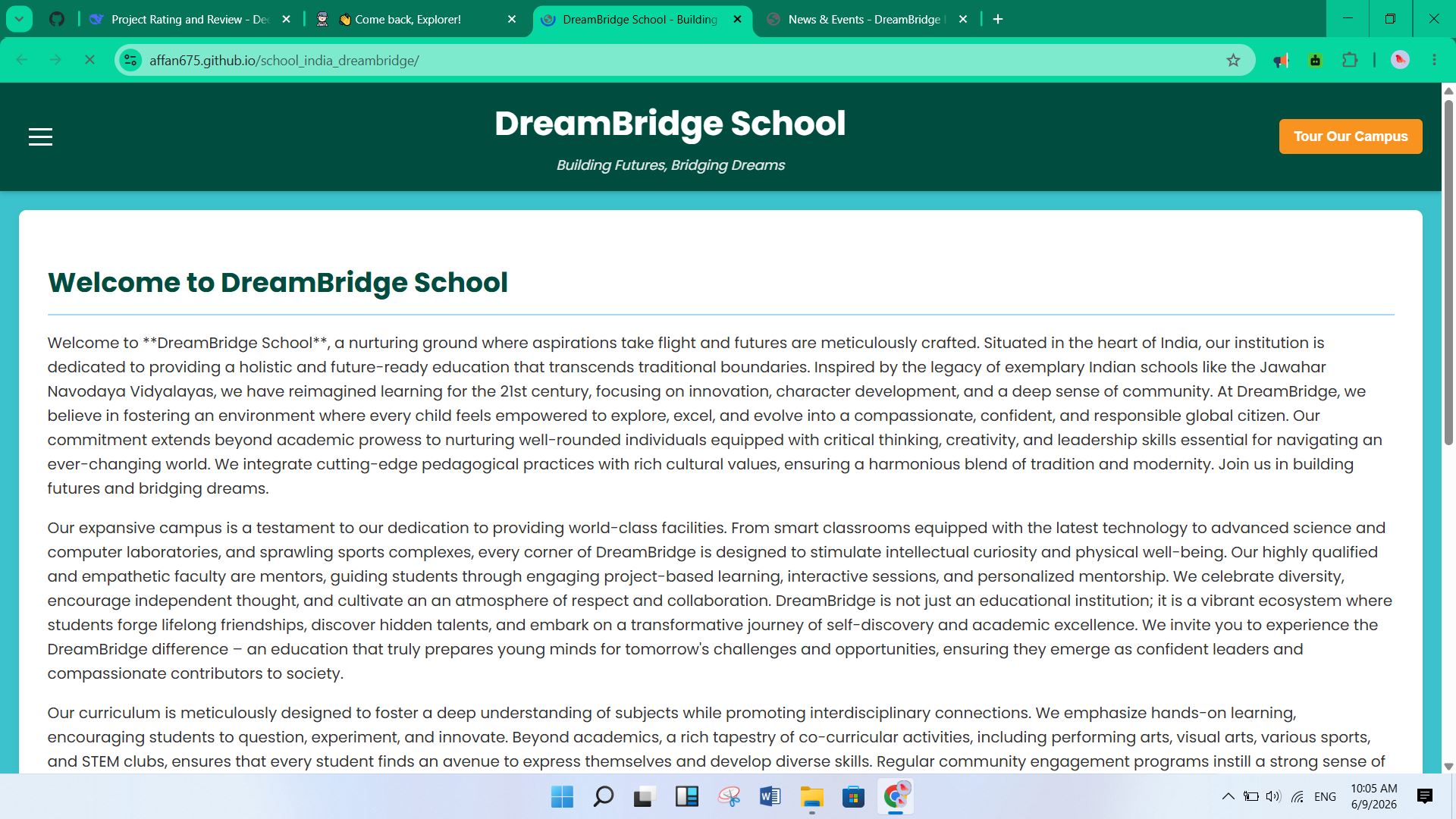This screenshot has width=1456, height=819.
Task: Open a new browser tab
Action: pyautogui.click(x=998, y=19)
